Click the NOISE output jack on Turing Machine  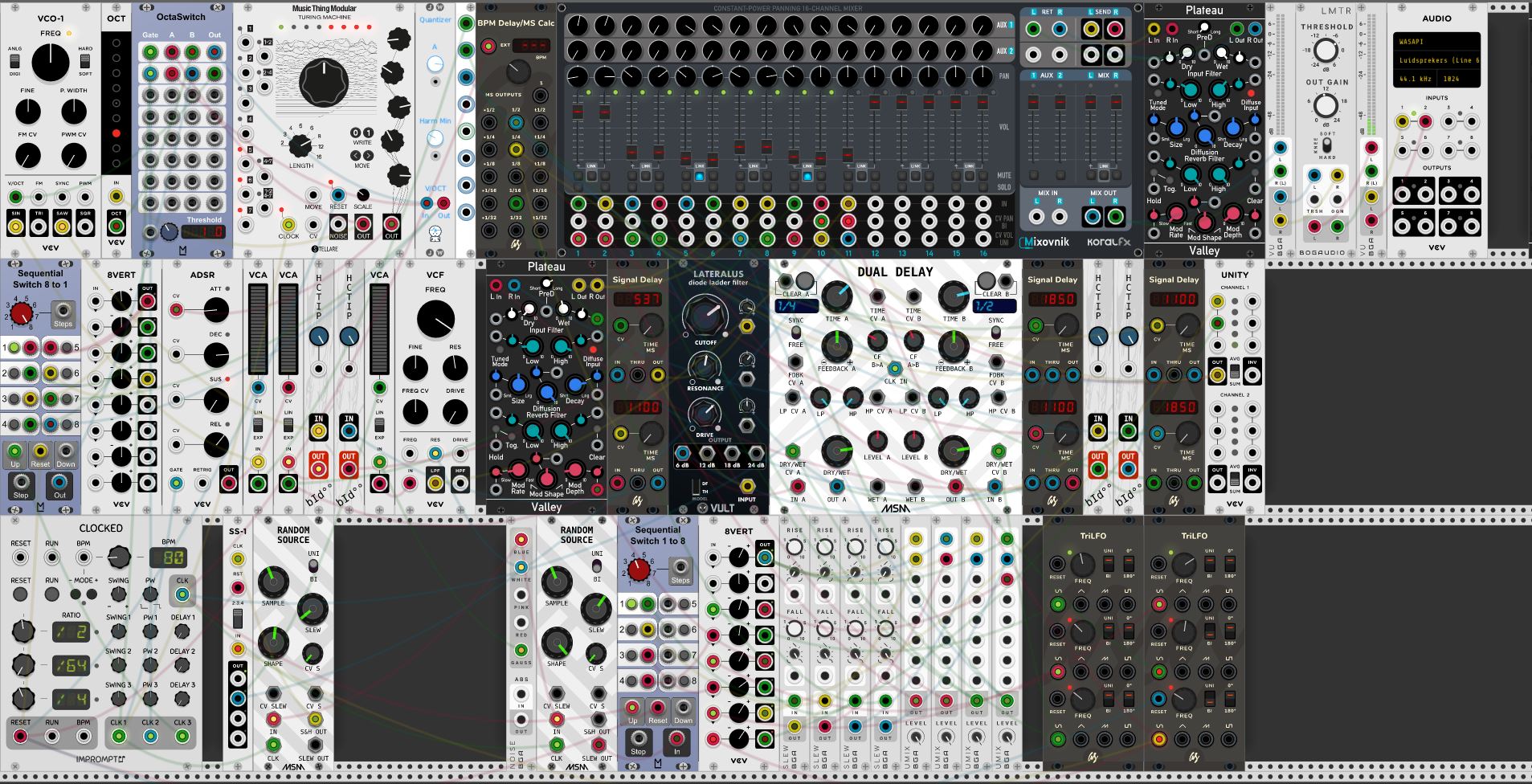pos(338,224)
